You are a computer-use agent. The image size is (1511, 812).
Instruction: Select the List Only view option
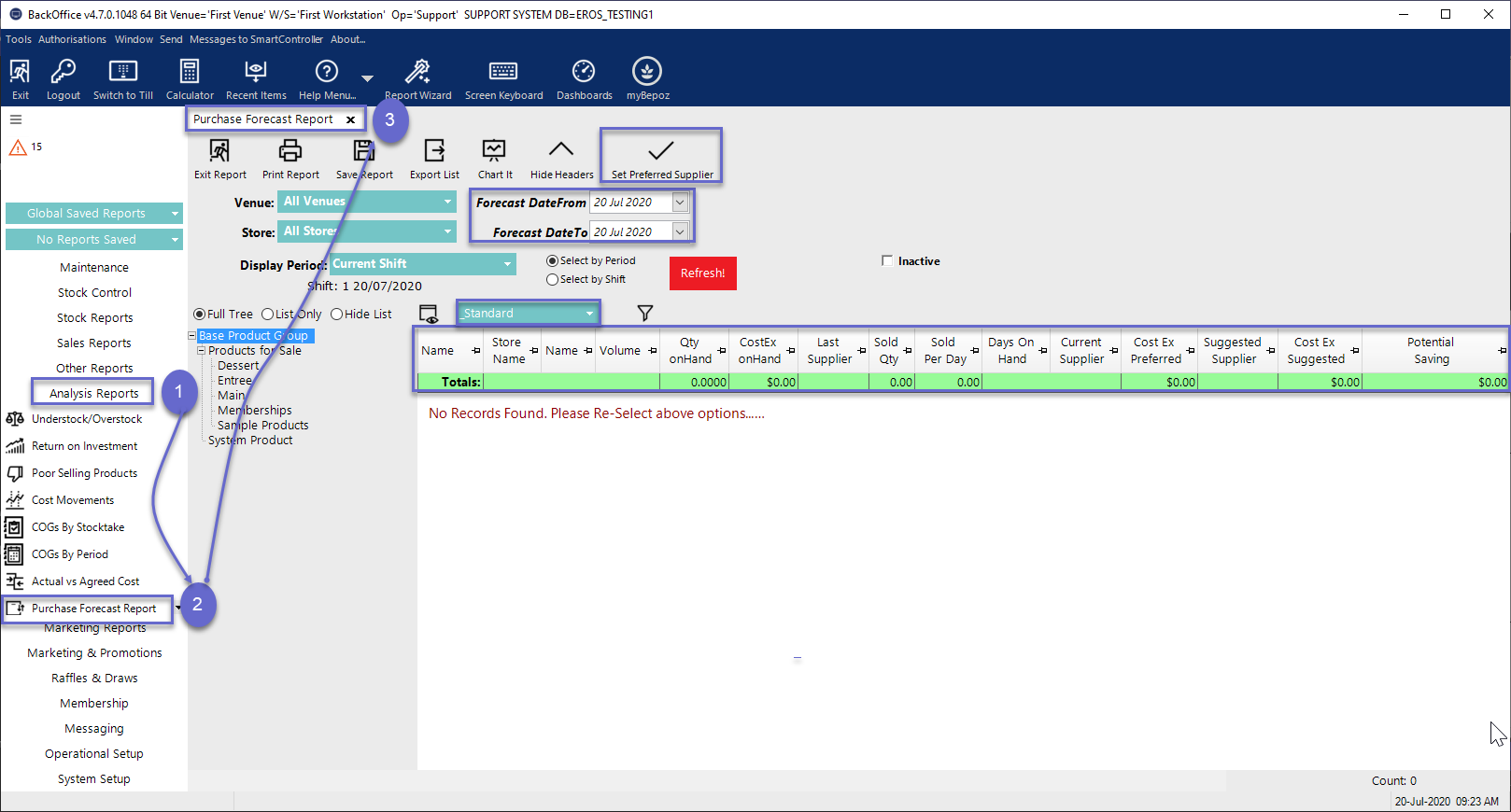(x=268, y=315)
